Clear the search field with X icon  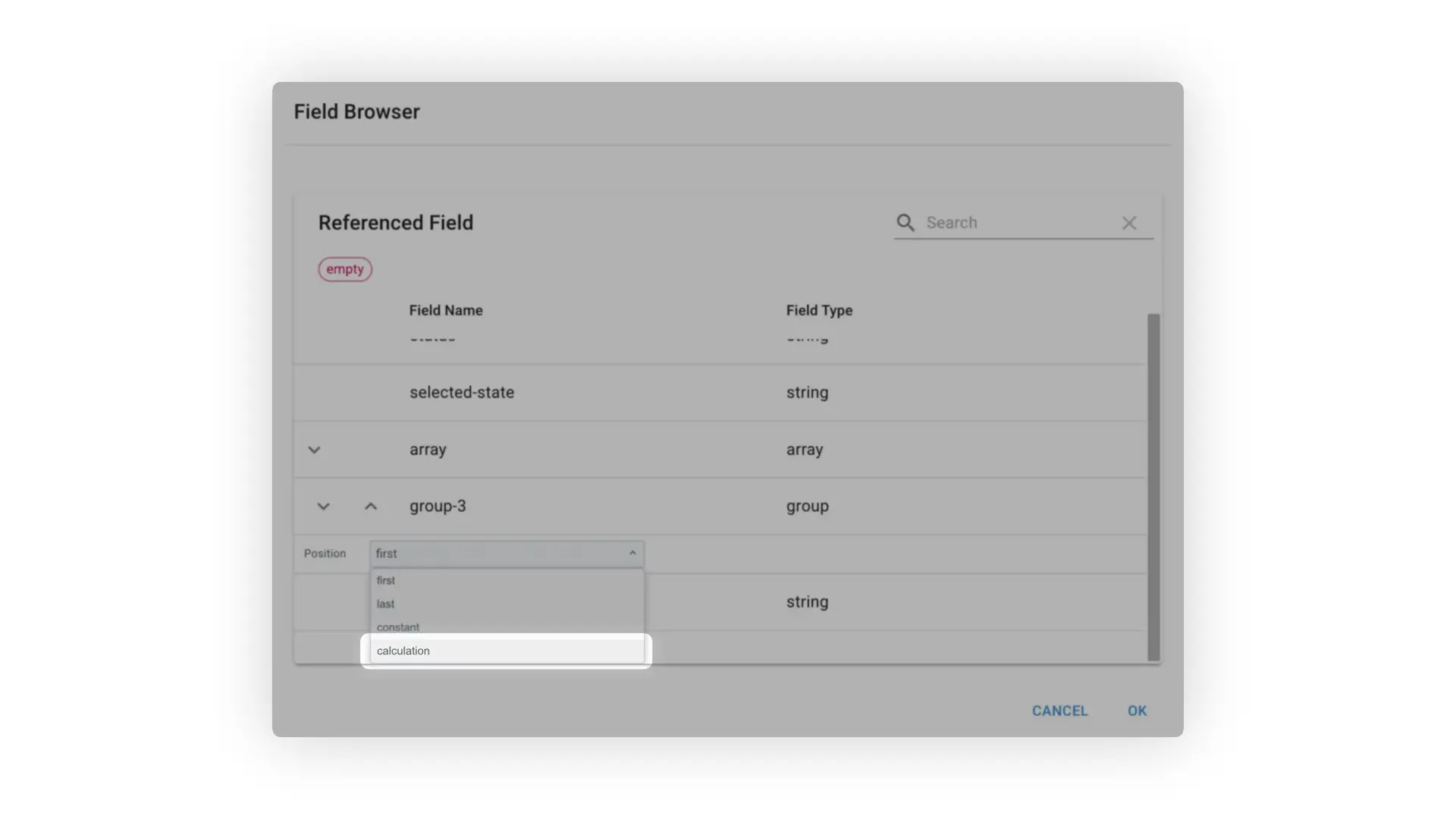point(1128,223)
